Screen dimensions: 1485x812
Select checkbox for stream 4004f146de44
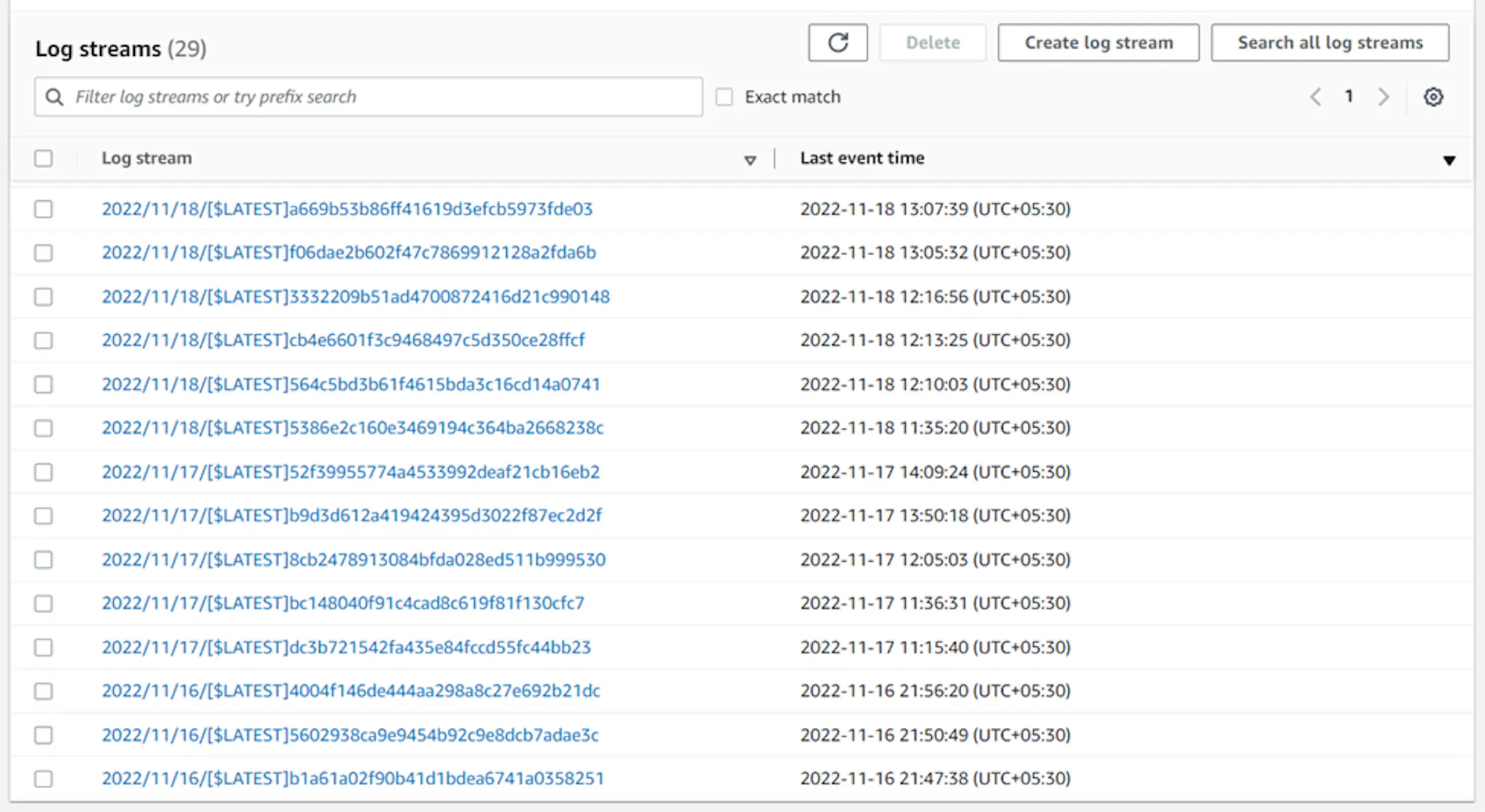(44, 691)
